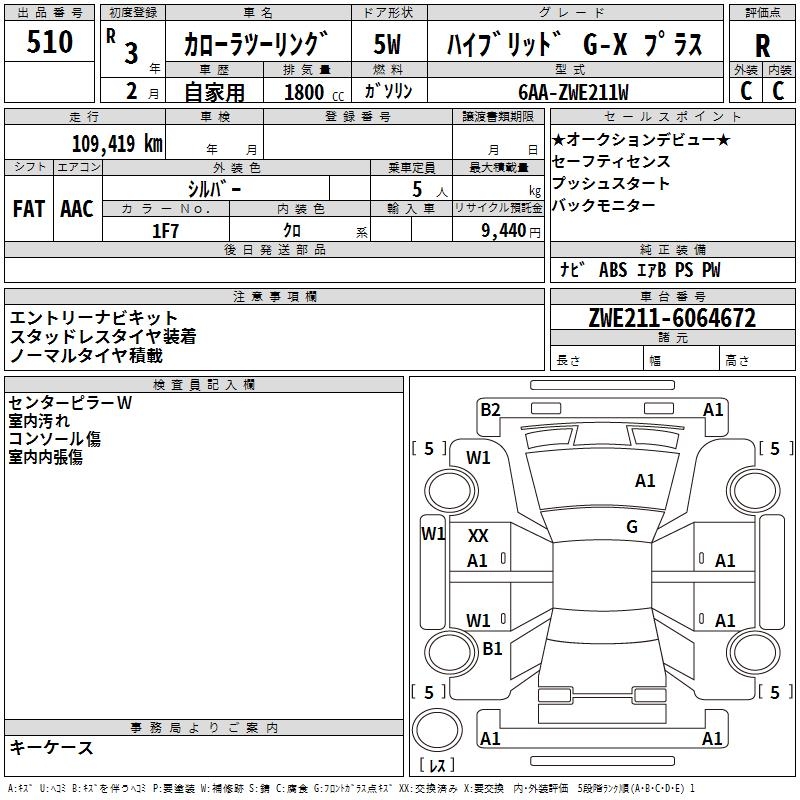Click the 後日発送部品 header
This screenshot has height=800, width=800.
click(x=274, y=249)
